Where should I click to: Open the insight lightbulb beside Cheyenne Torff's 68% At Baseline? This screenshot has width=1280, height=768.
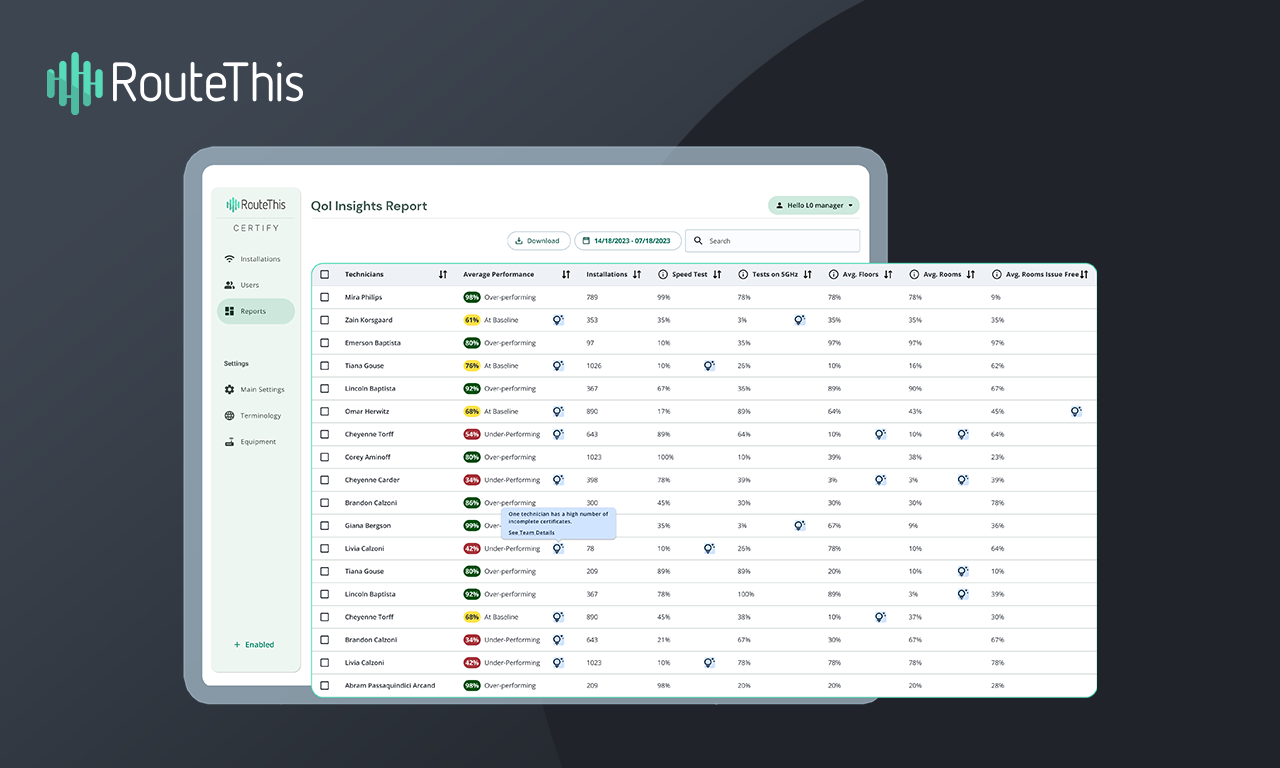coord(558,617)
